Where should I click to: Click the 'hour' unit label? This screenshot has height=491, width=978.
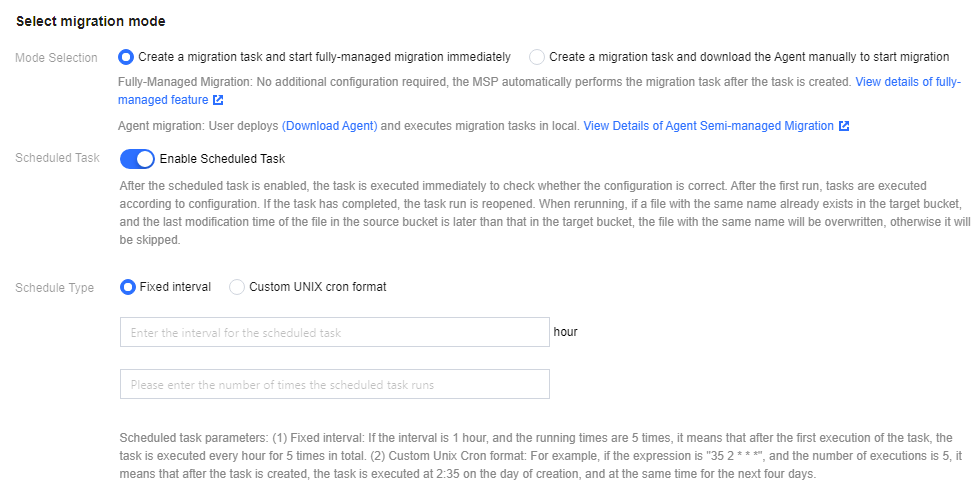(565, 332)
